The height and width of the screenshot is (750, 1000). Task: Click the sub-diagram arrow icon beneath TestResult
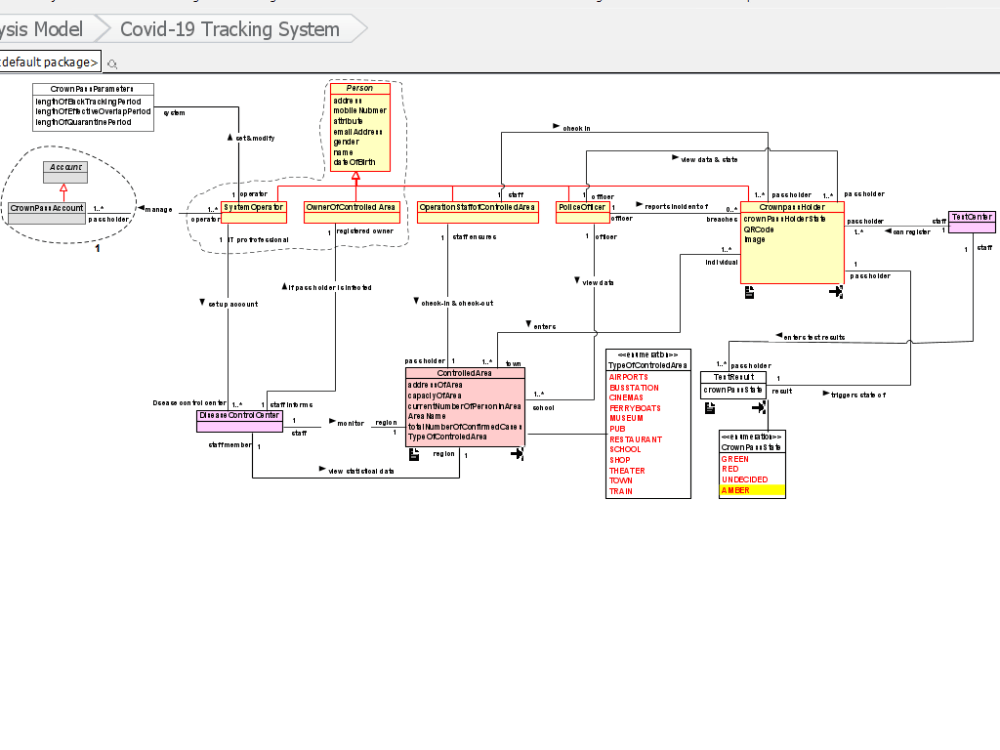click(757, 407)
